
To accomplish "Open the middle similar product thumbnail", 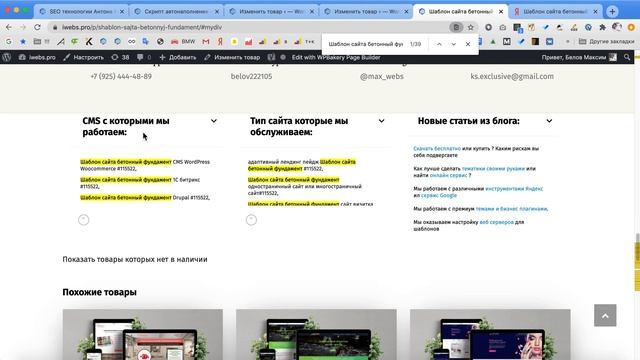I will [316, 334].
